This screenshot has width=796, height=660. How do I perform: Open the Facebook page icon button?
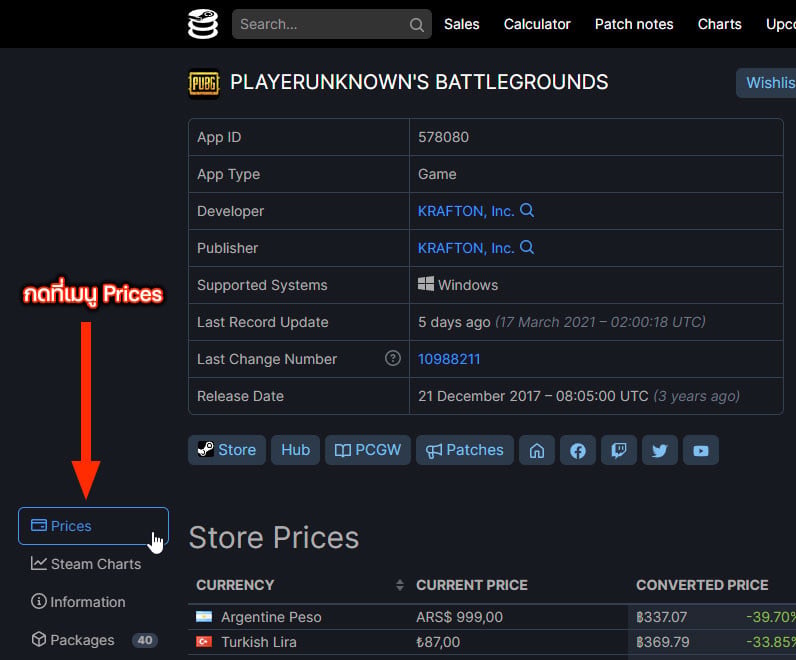coord(578,450)
